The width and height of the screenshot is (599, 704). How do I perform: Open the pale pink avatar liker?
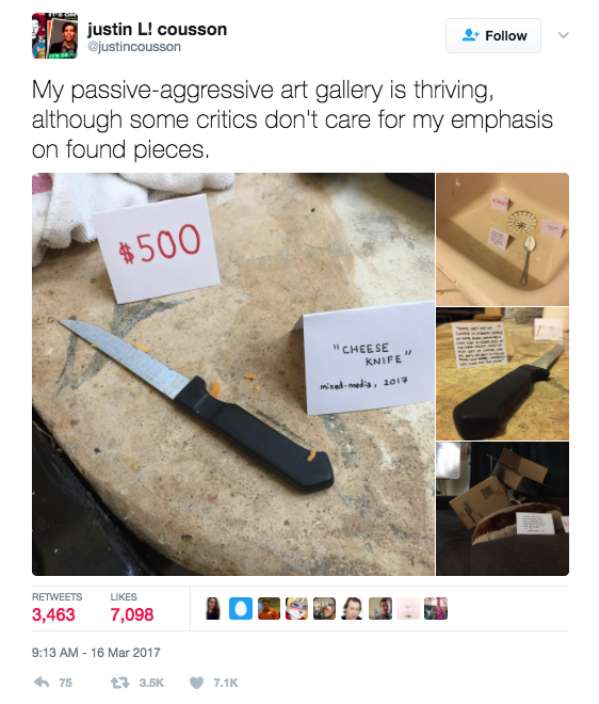(x=408, y=608)
